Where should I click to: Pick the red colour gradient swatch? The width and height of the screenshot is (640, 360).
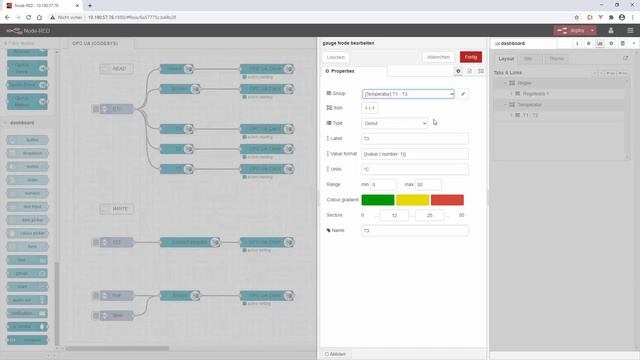(x=447, y=200)
